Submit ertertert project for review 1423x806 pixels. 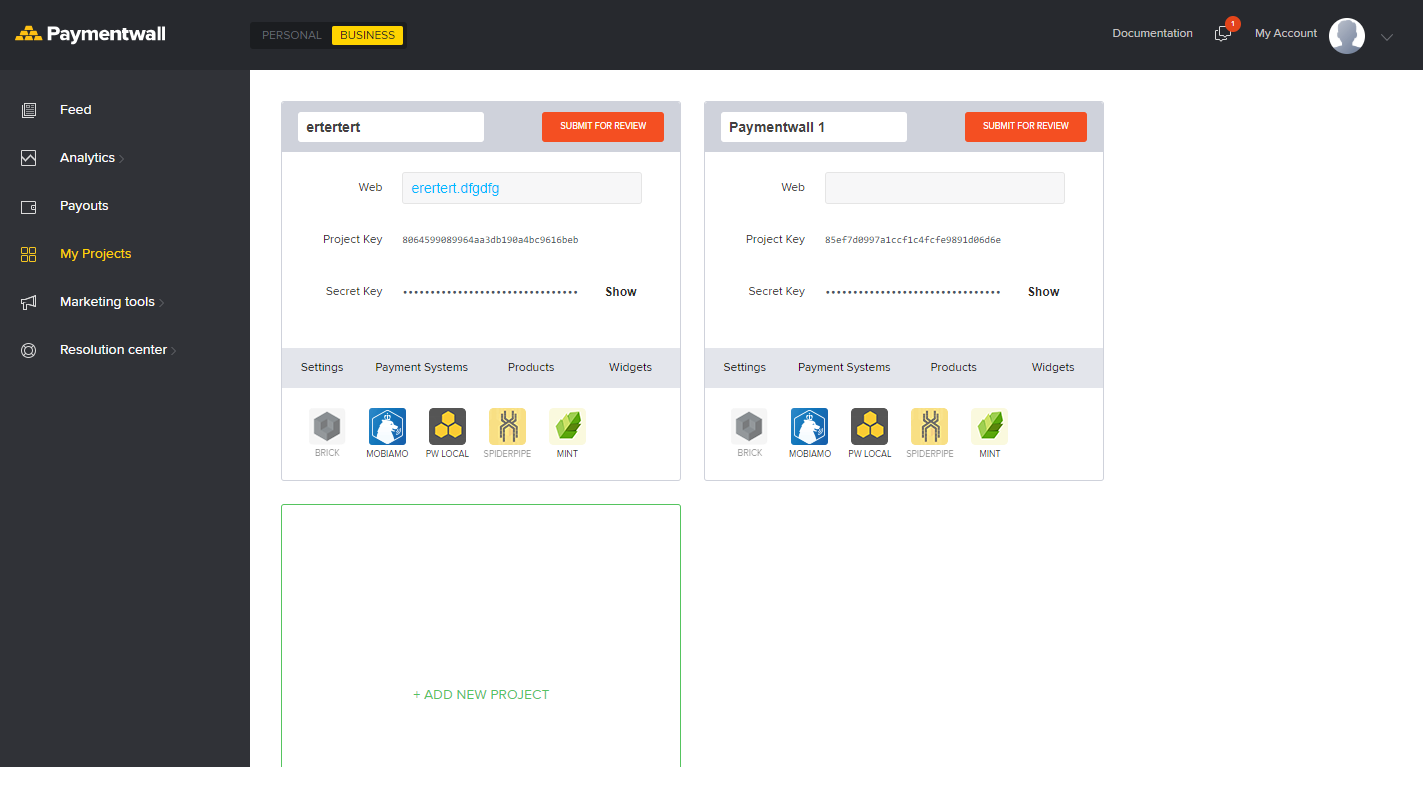point(602,126)
